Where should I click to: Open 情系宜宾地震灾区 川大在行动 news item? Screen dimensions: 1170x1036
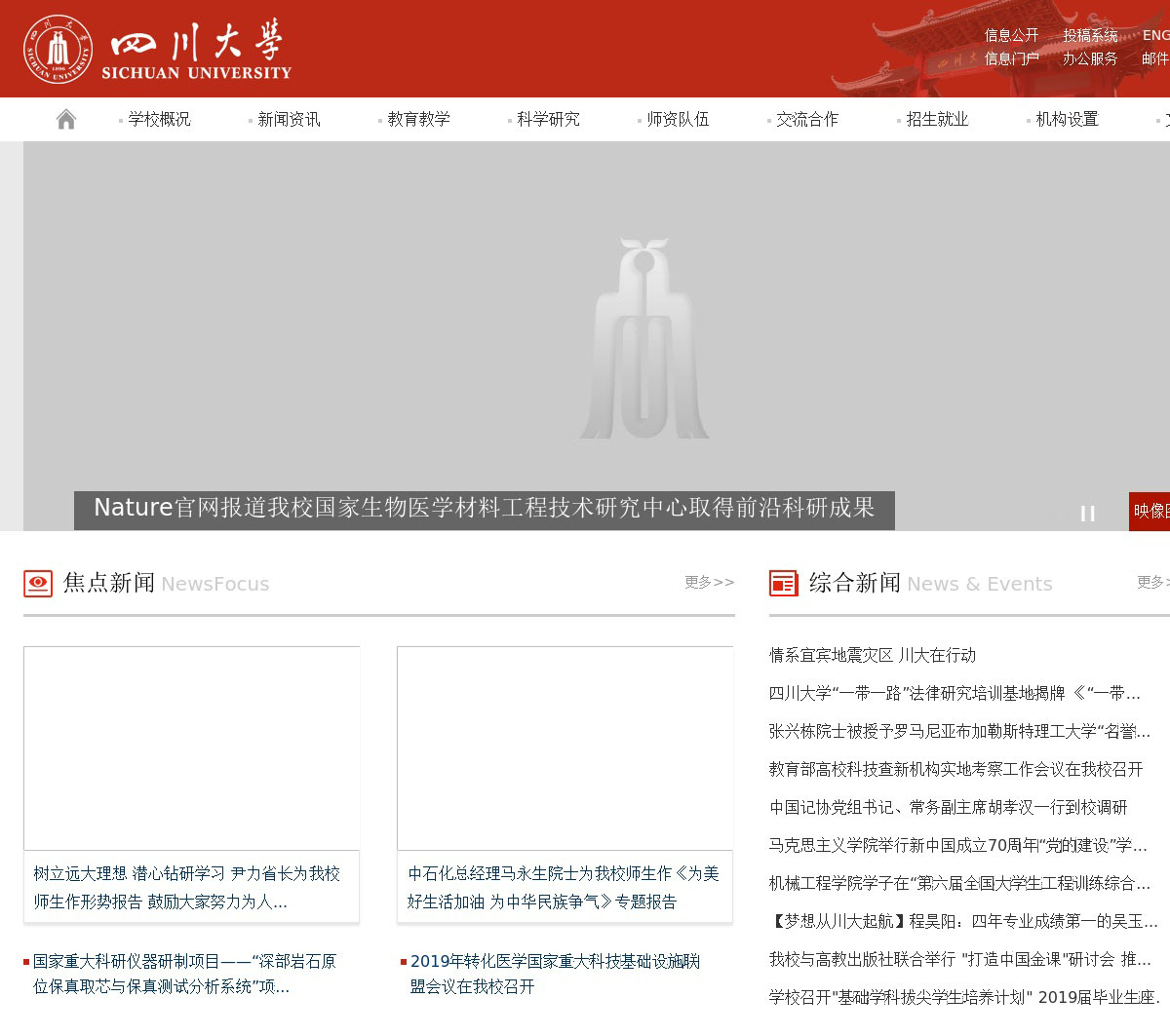[x=872, y=655]
